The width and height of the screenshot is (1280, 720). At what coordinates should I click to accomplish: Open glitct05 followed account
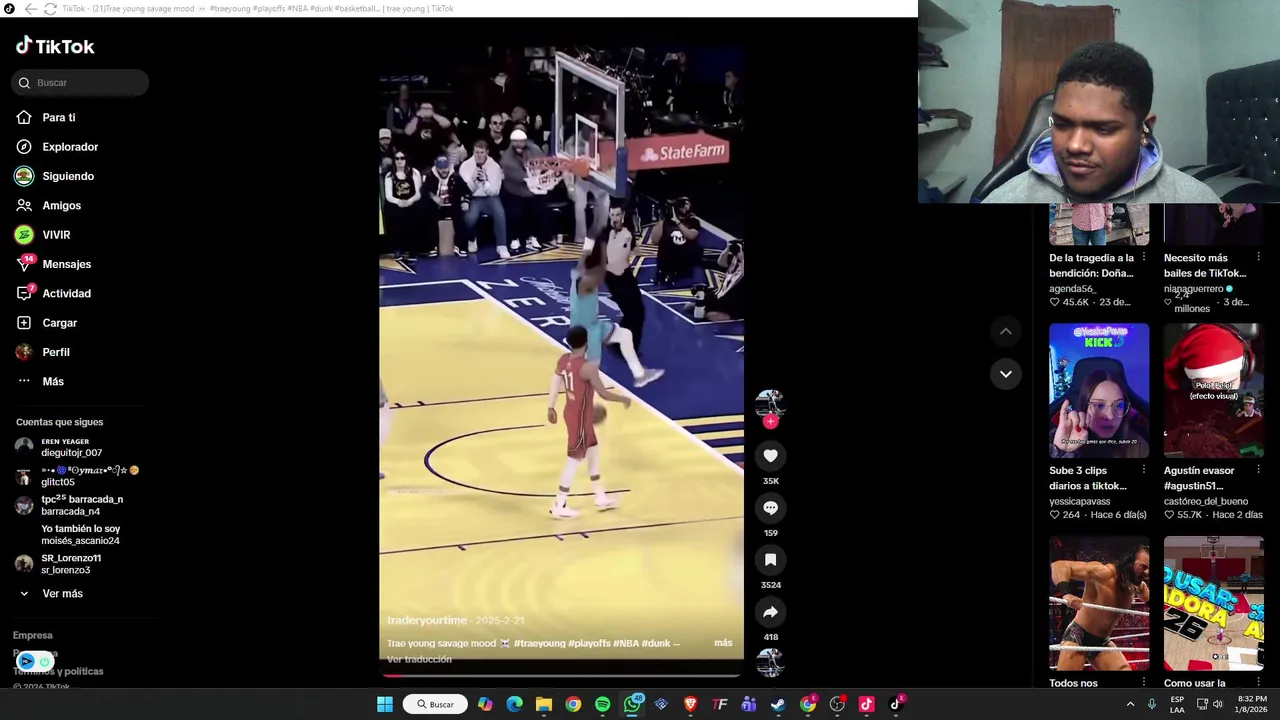click(75, 476)
